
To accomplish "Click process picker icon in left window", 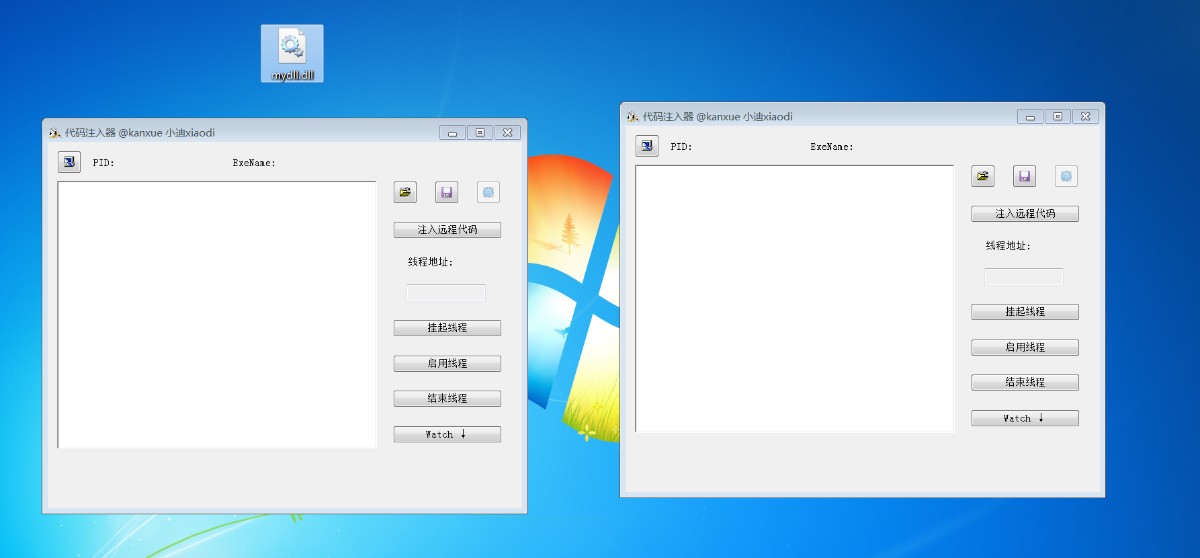I will pyautogui.click(x=69, y=162).
